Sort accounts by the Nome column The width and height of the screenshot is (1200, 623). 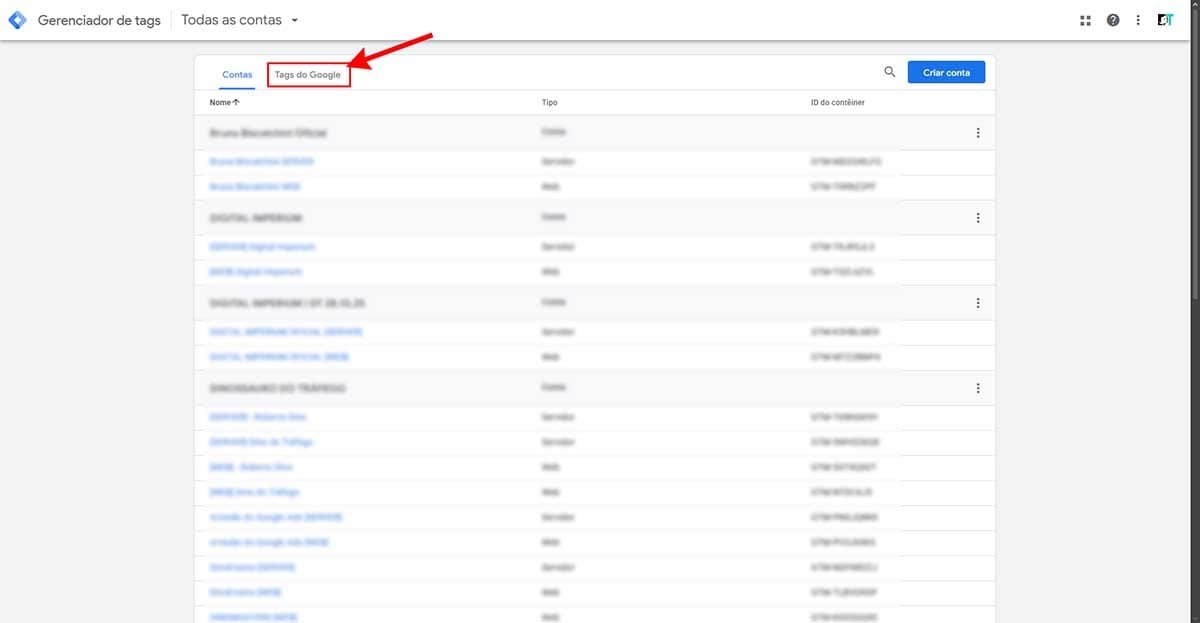pos(225,102)
